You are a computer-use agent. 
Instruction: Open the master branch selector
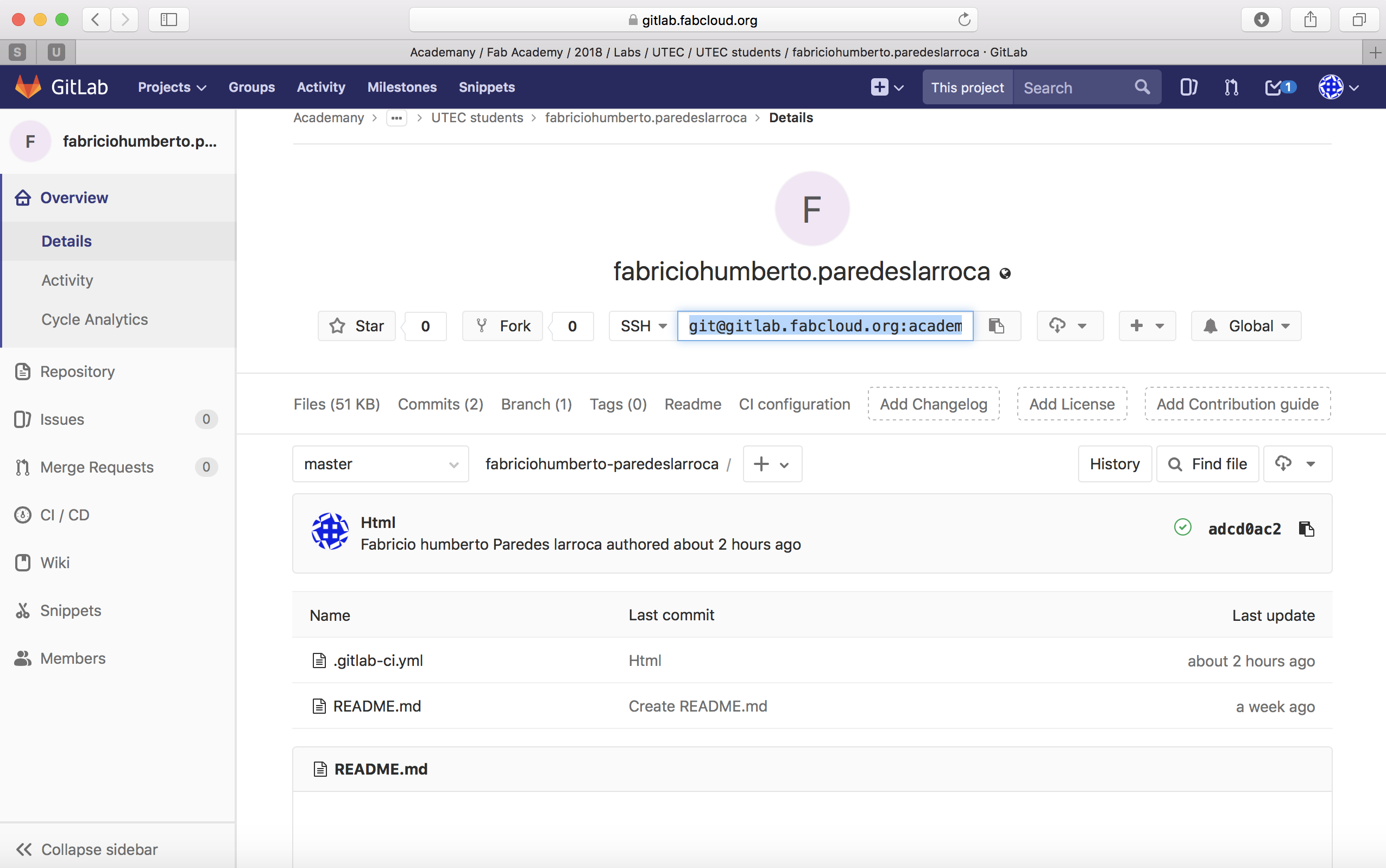coord(381,464)
